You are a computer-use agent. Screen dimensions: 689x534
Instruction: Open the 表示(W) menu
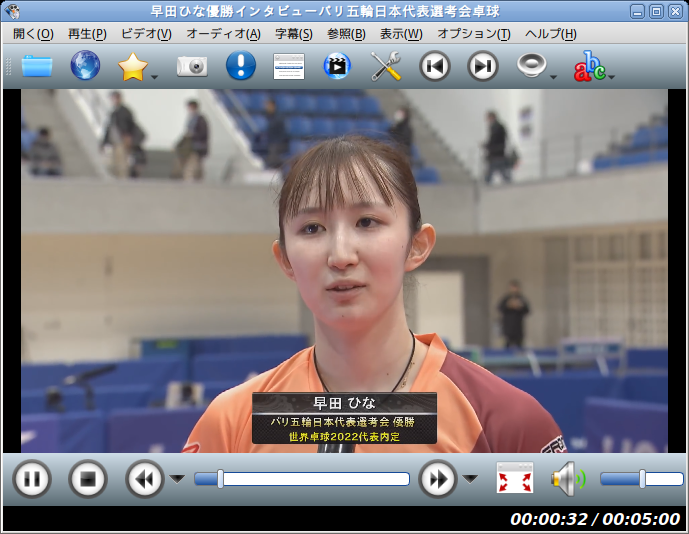click(401, 34)
